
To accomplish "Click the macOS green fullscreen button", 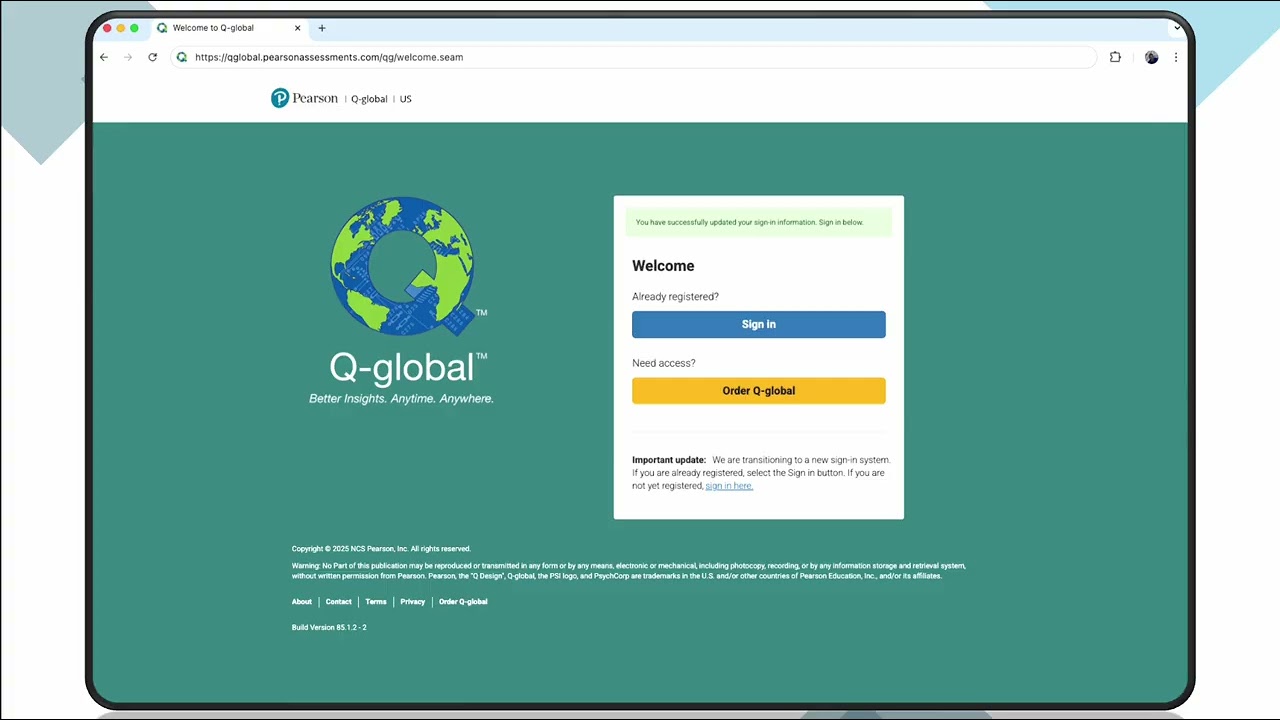I will [x=135, y=28].
